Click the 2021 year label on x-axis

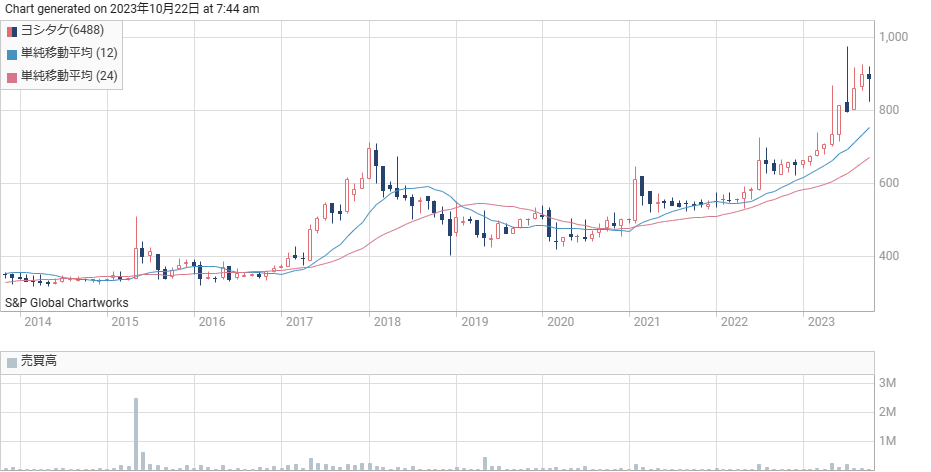647,322
